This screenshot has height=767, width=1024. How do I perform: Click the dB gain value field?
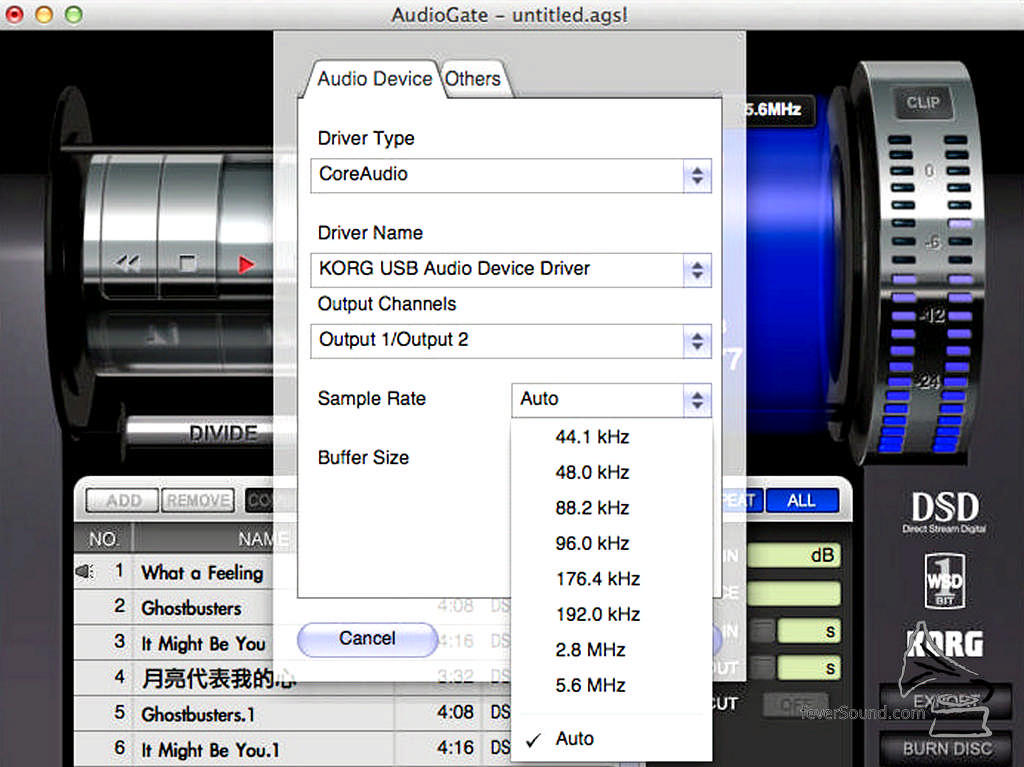pyautogui.click(x=794, y=555)
